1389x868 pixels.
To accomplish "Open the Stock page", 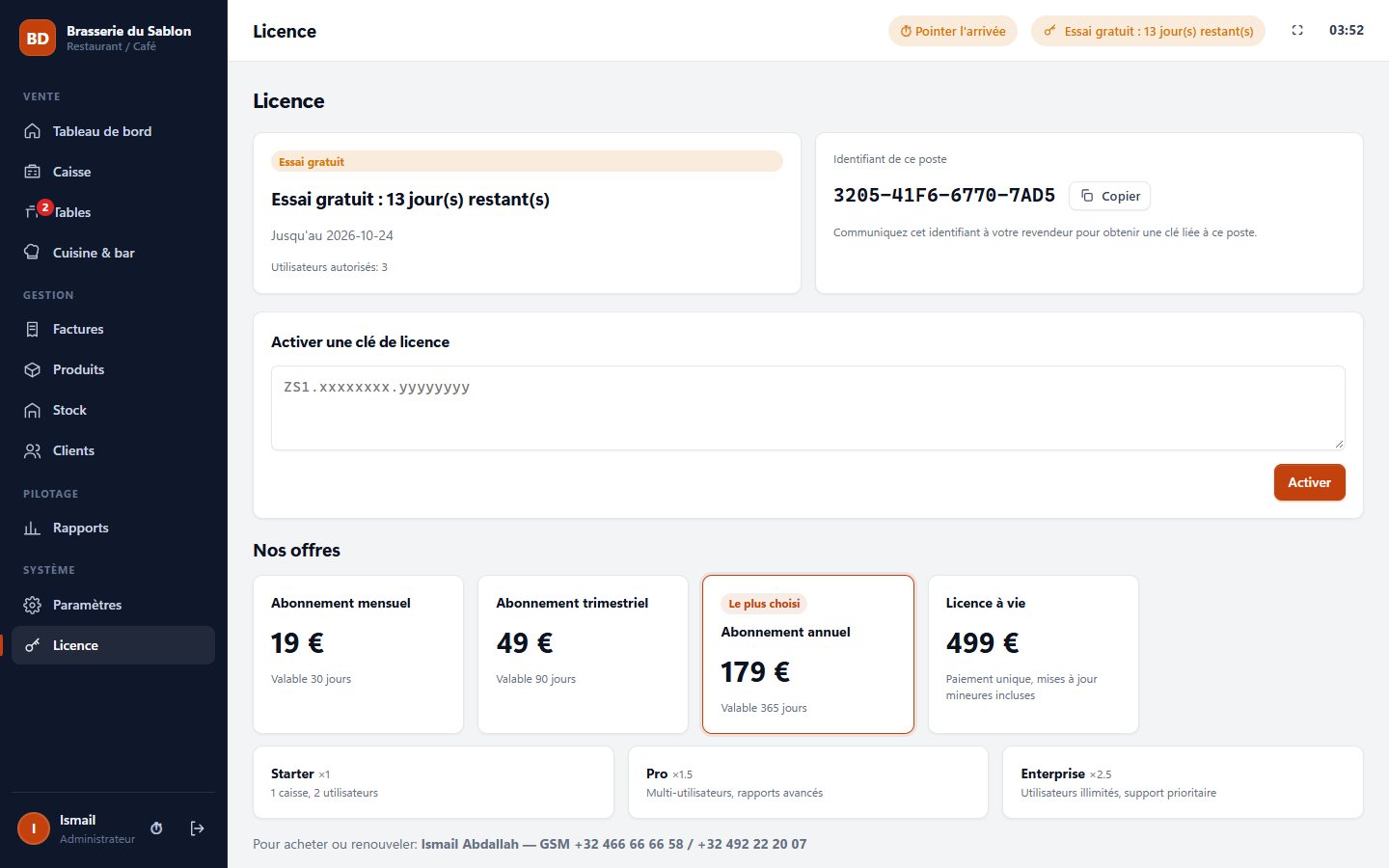I will point(113,410).
